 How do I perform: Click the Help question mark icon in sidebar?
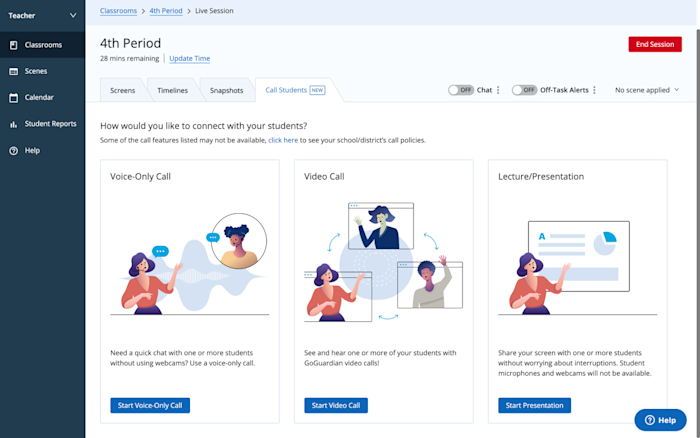(13, 151)
